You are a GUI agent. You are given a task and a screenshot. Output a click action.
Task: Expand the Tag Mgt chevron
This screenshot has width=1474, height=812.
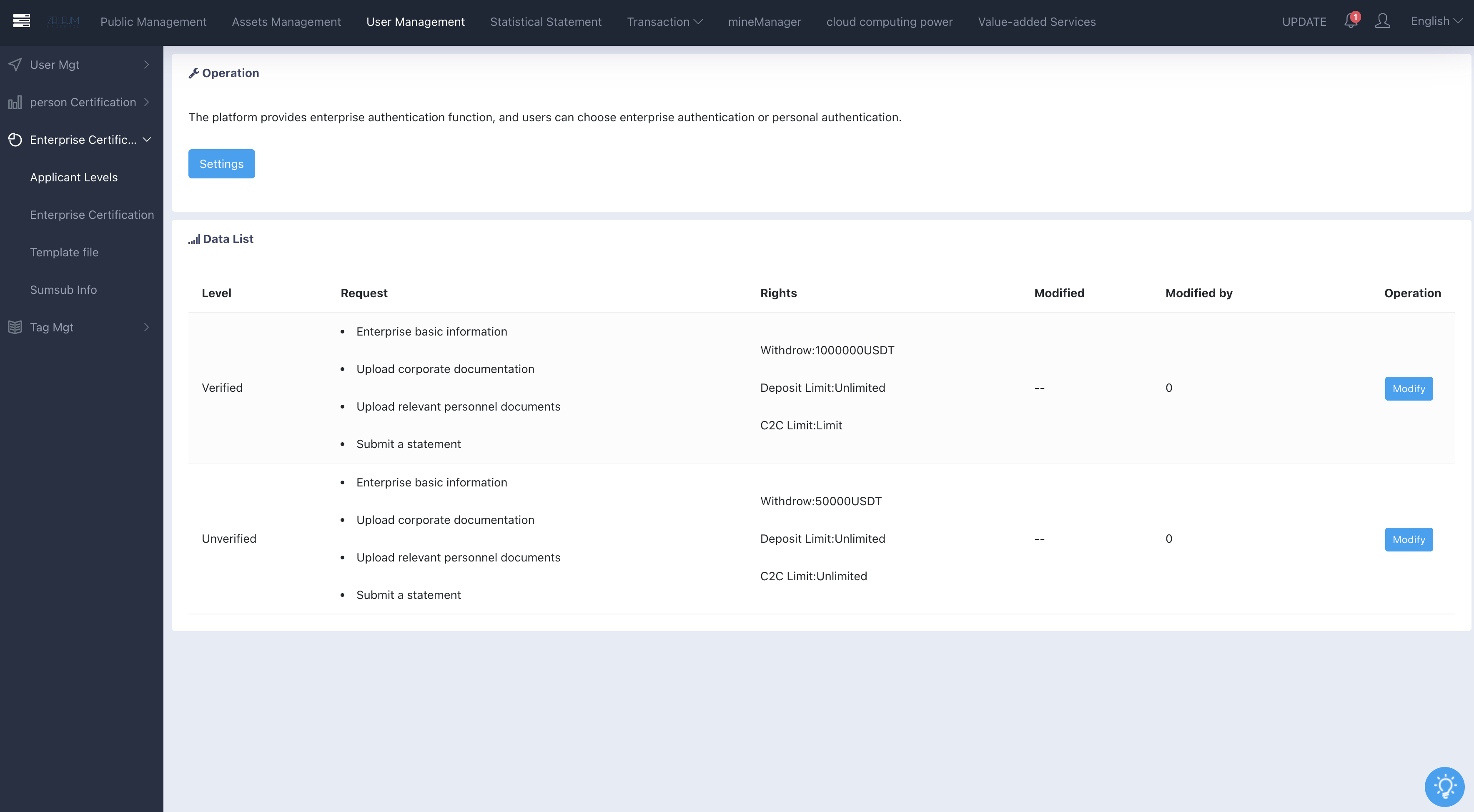pyautogui.click(x=146, y=327)
